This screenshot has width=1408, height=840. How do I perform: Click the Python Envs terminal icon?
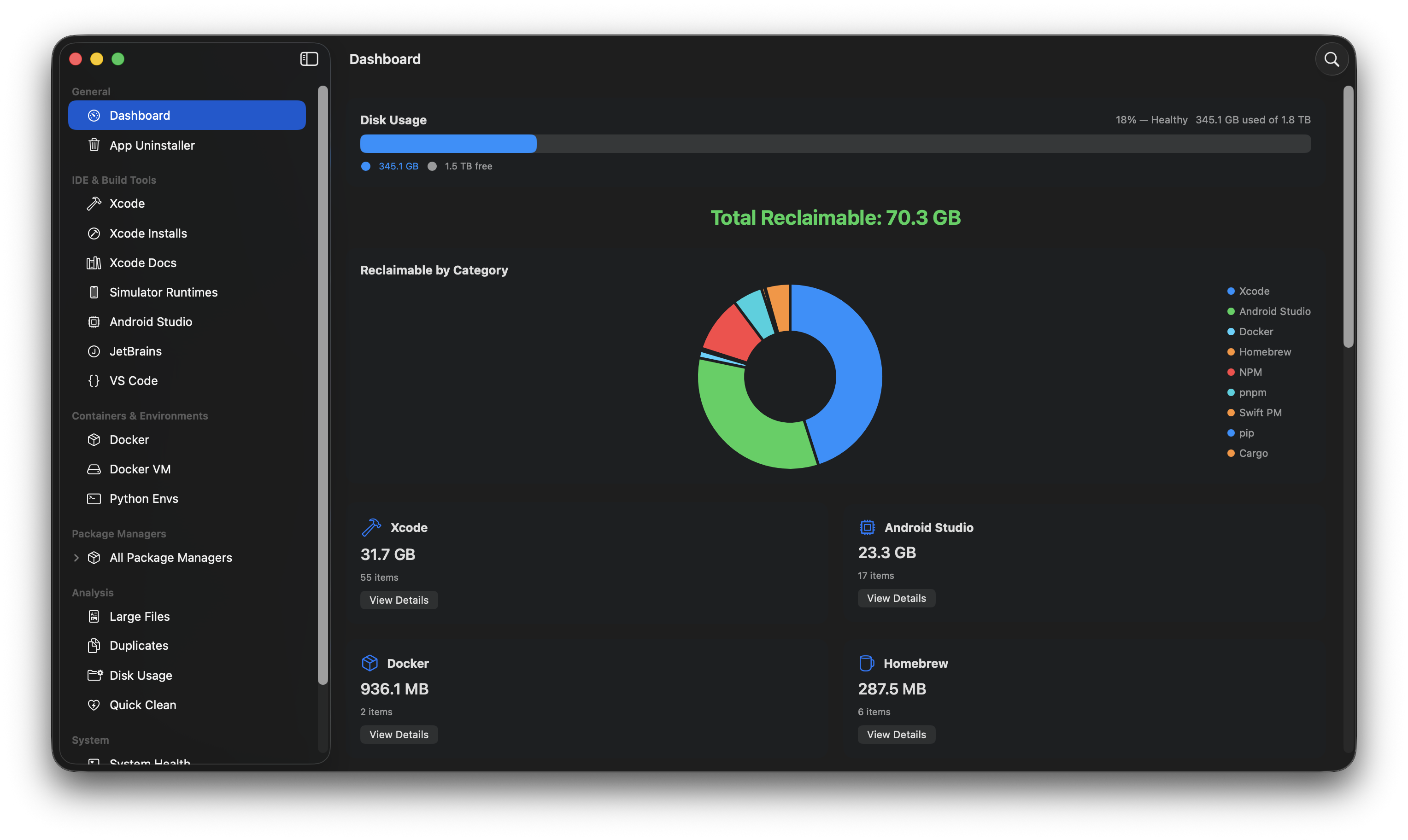tap(94, 499)
